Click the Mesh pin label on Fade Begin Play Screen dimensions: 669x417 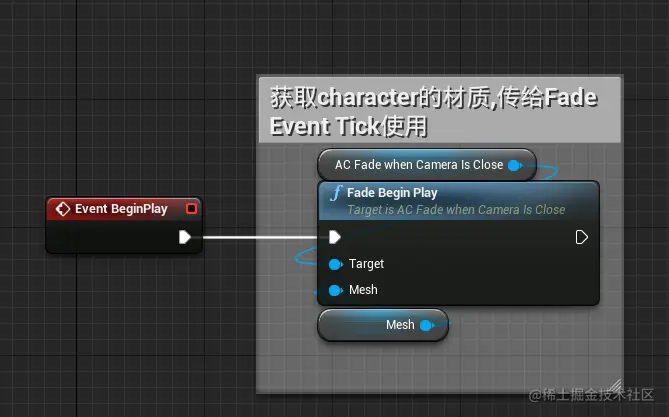click(x=363, y=290)
